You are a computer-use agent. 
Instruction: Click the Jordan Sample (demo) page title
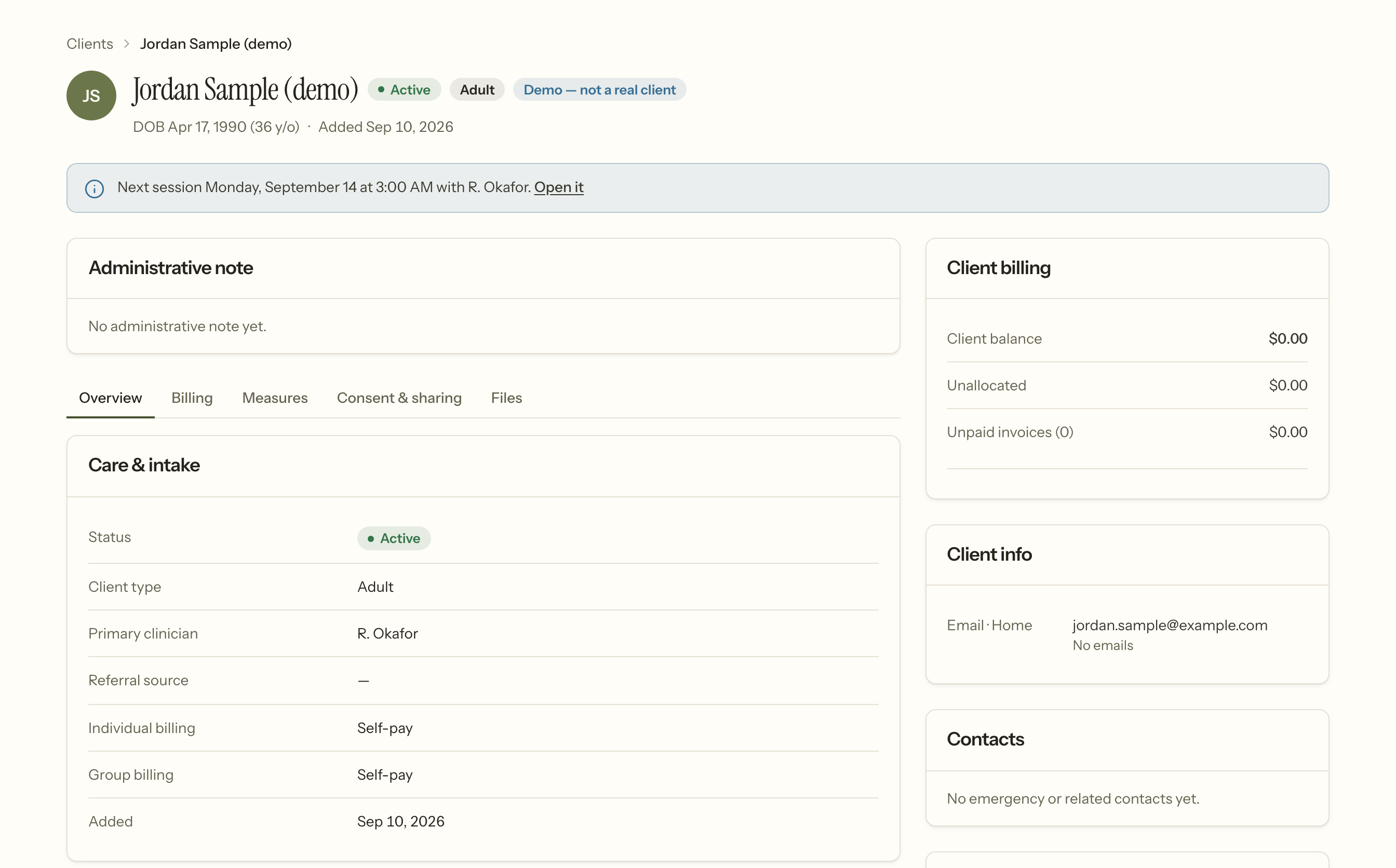pyautogui.click(x=245, y=90)
